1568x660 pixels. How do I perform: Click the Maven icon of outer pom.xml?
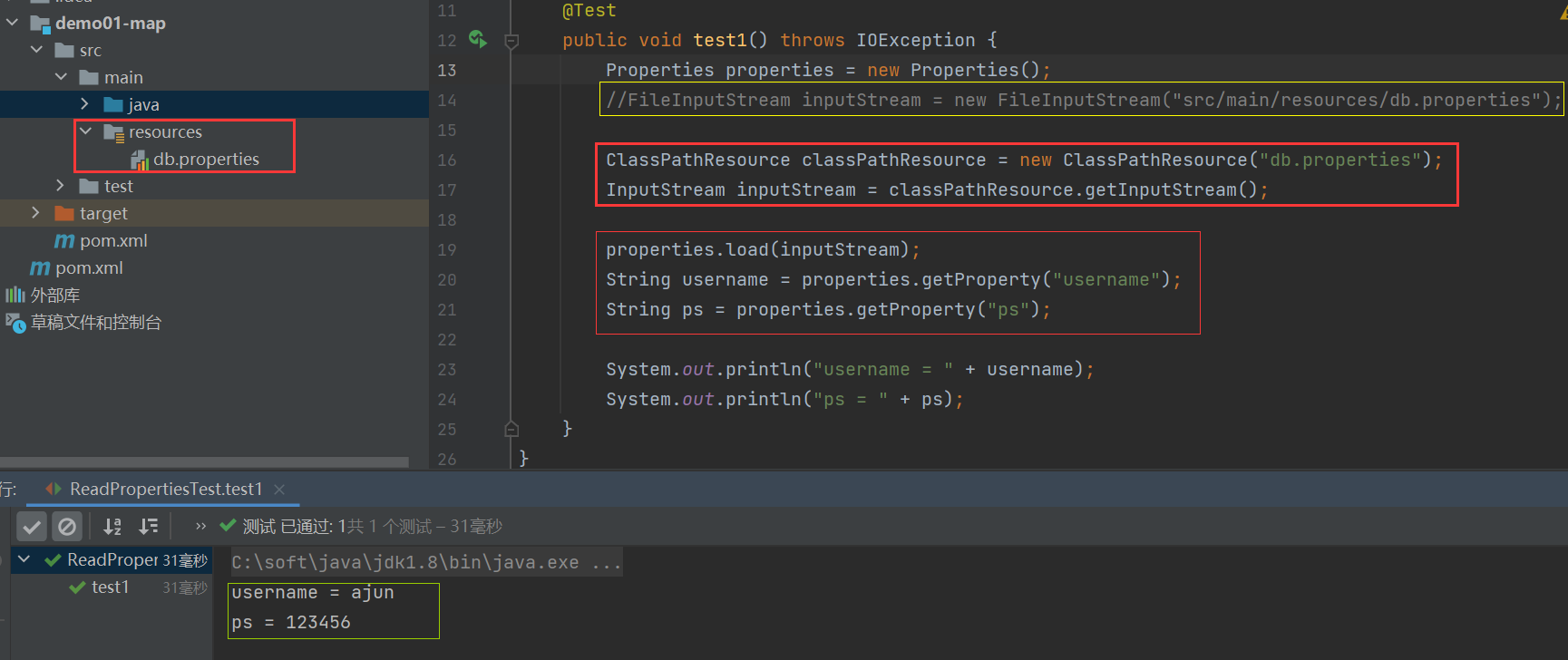40,268
